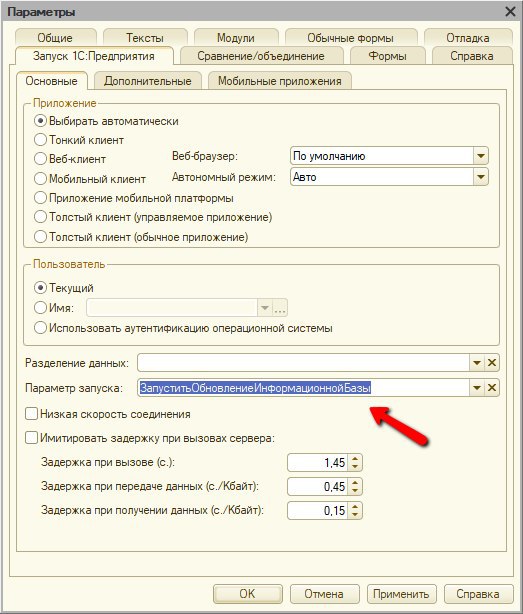Viewport: 523px width, 614px height.
Task: Clear the Разделение данных field with X
Action: click(x=492, y=363)
